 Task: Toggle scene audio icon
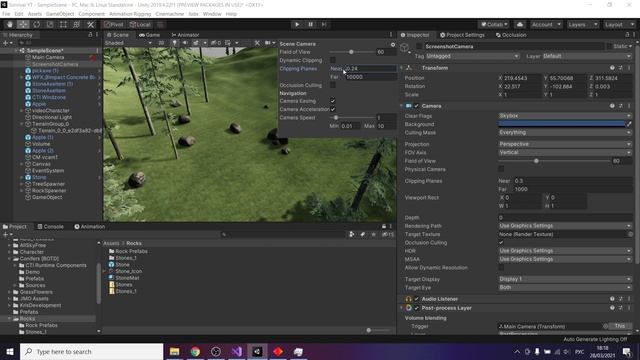pyautogui.click(x=184, y=43)
